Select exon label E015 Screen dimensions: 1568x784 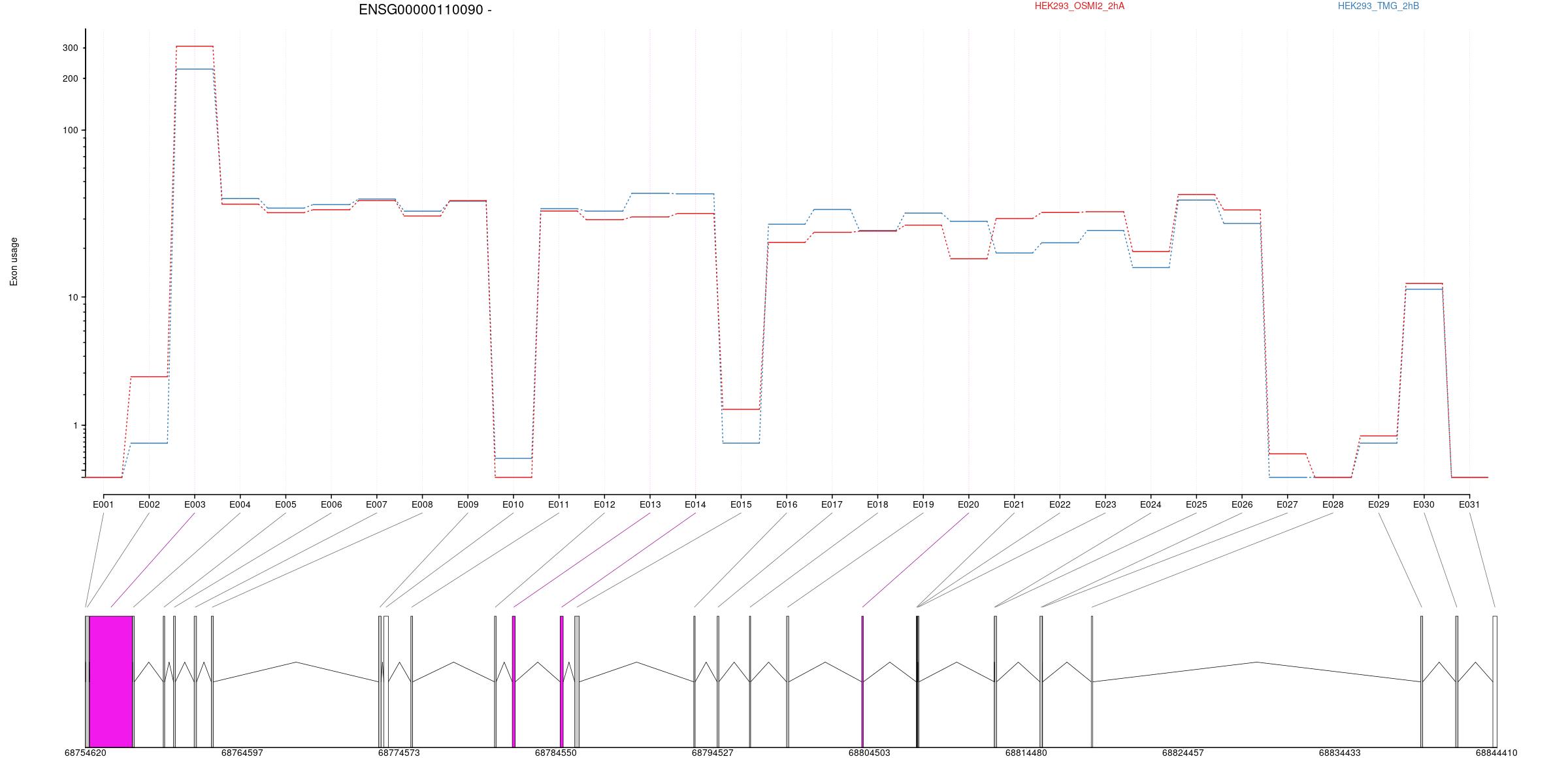[741, 504]
